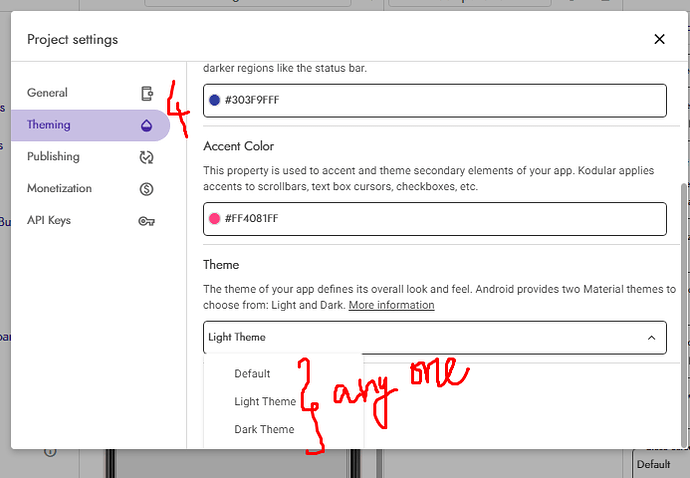Open the Publishing settings section

coord(90,157)
